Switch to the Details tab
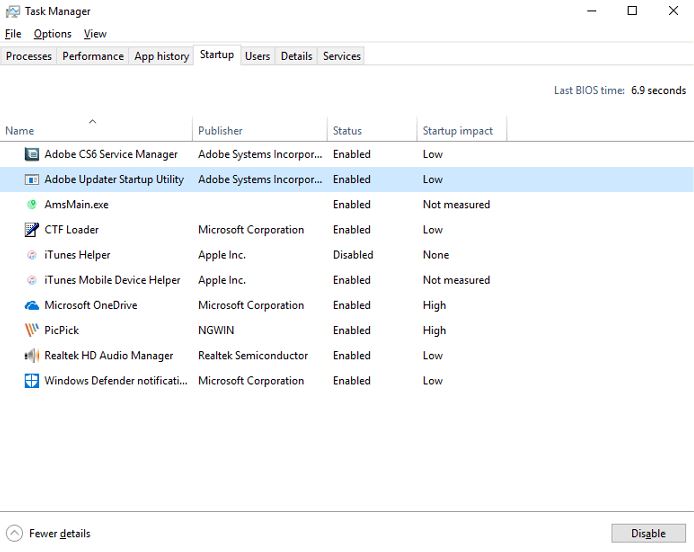The height and width of the screenshot is (552, 694). tap(297, 56)
